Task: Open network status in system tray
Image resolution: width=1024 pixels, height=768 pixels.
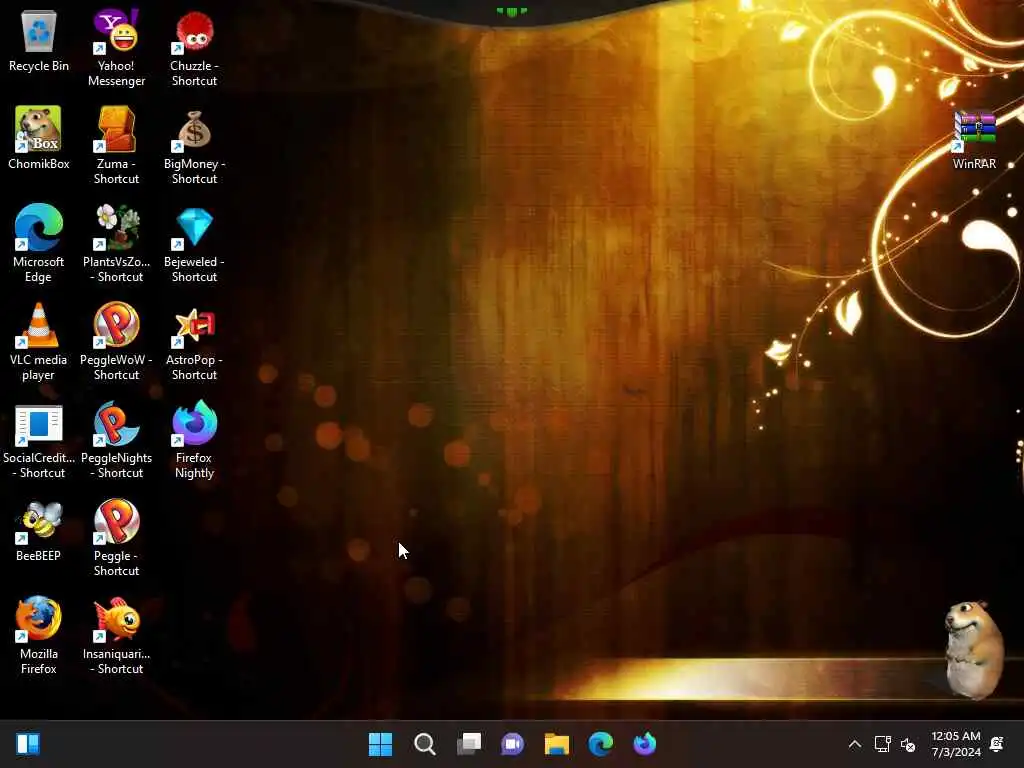Action: pyautogui.click(x=882, y=744)
